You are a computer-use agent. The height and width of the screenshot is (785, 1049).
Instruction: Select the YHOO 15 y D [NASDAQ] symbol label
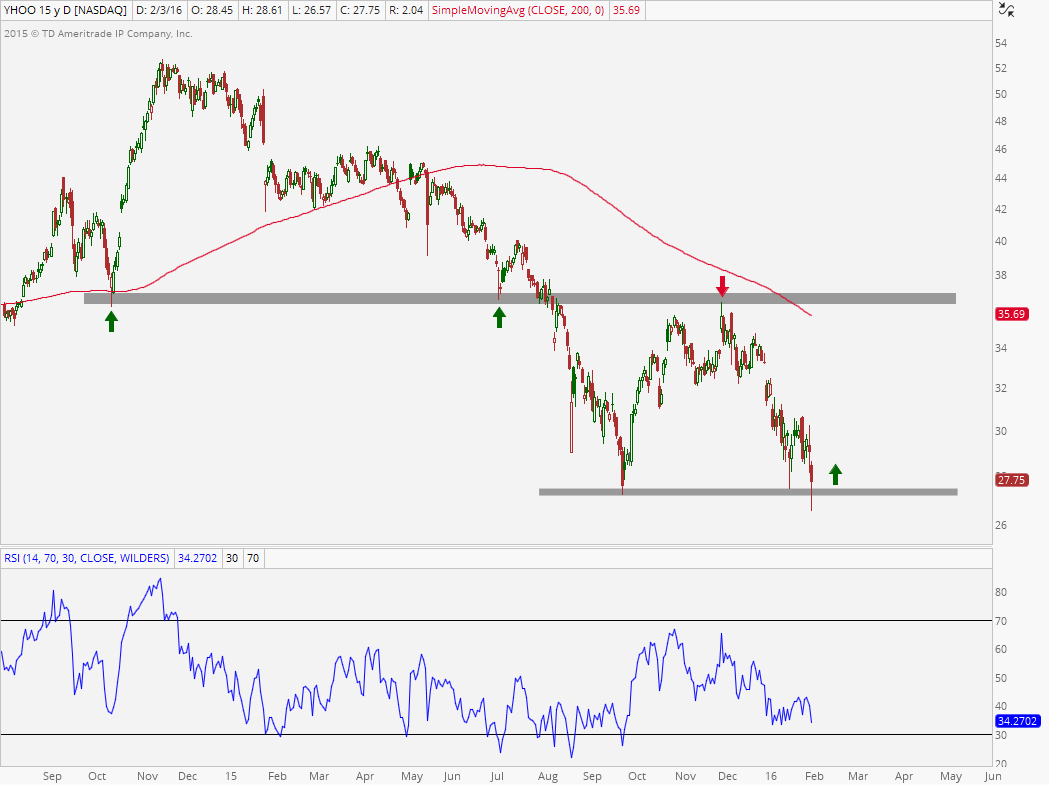point(65,10)
